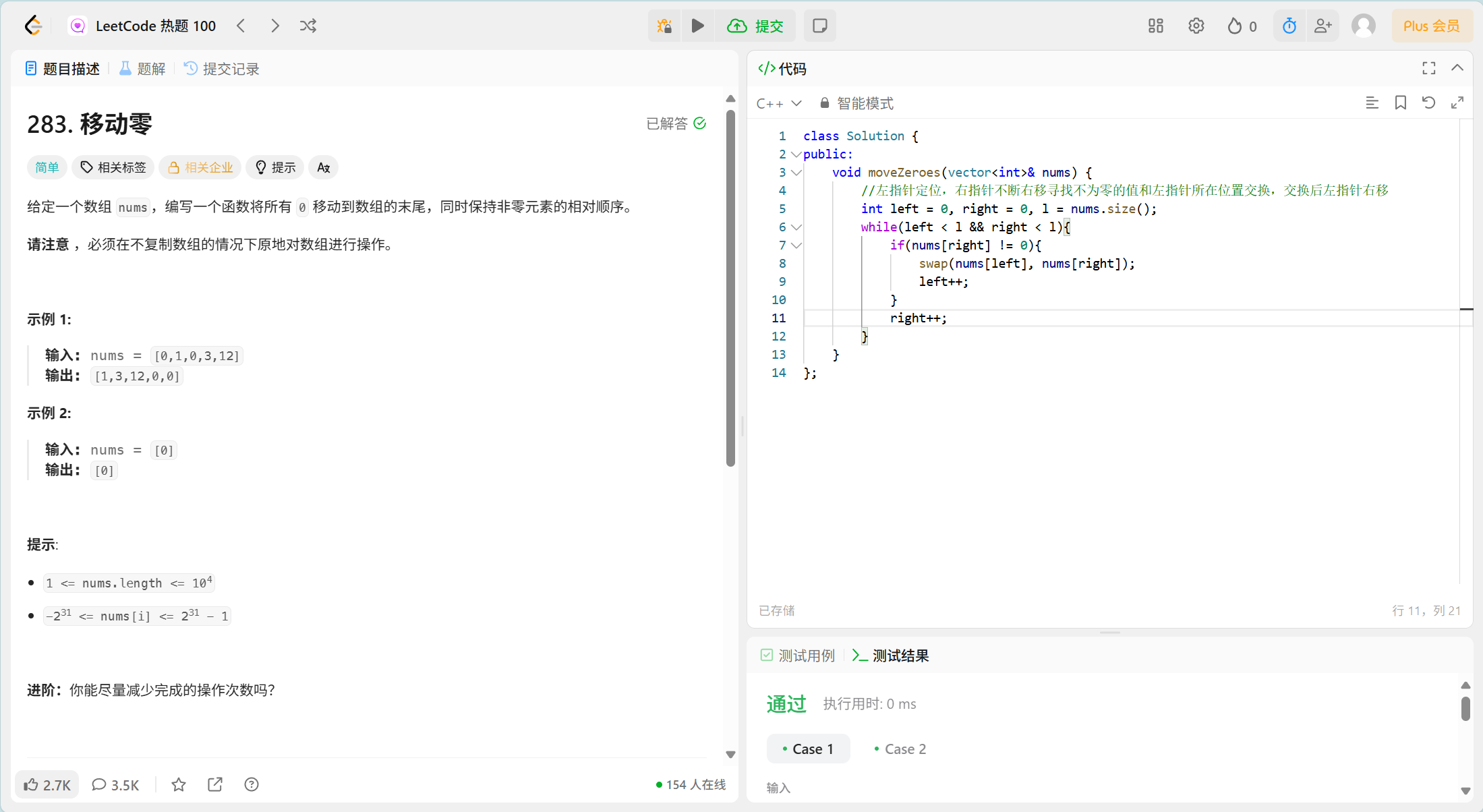Click the 154 人在线 indicator

691,784
